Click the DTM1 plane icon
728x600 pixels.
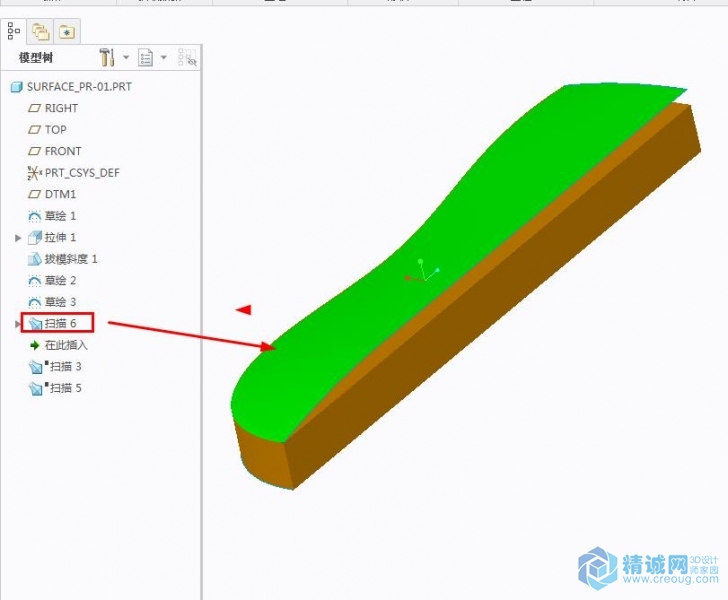coord(34,194)
